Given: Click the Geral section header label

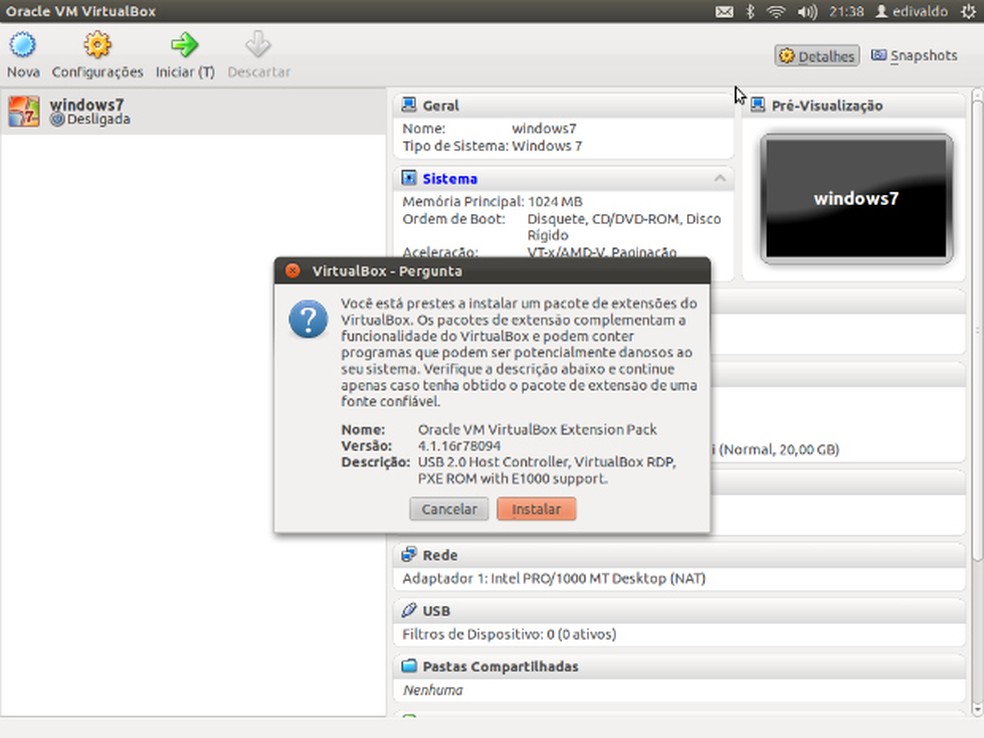Looking at the screenshot, I should tap(441, 105).
